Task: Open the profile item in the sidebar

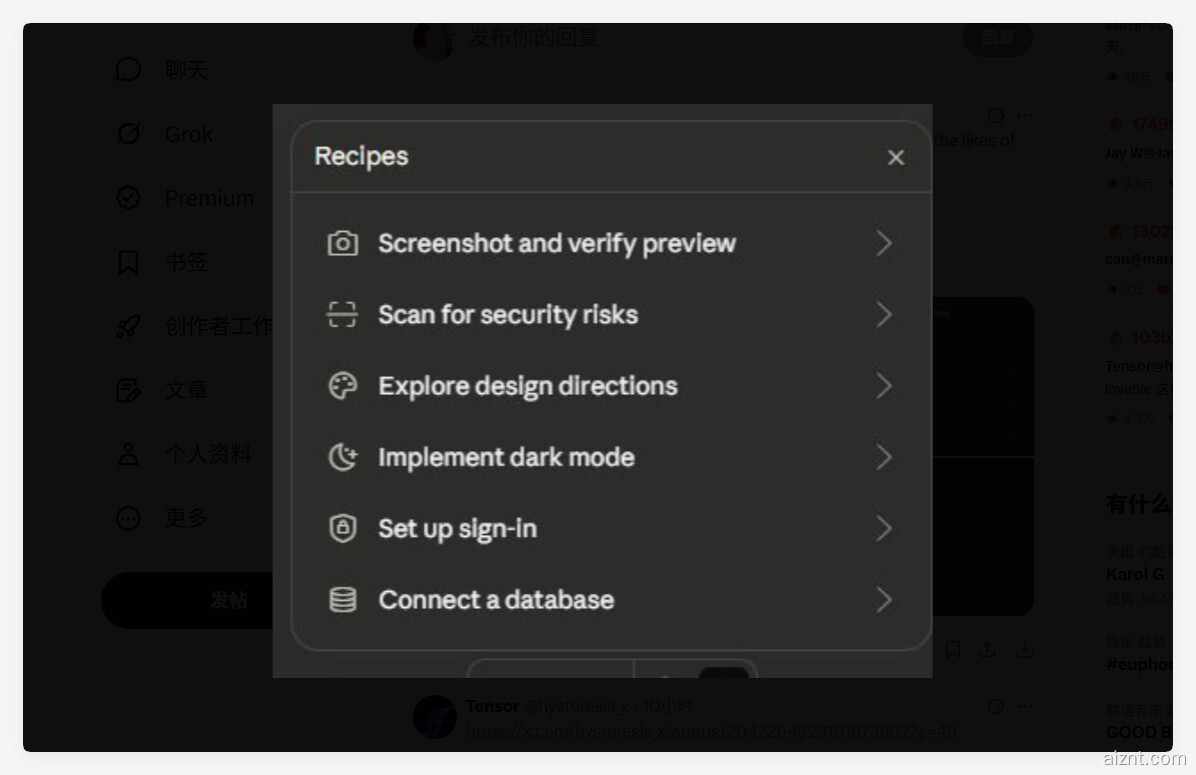Action: point(207,454)
